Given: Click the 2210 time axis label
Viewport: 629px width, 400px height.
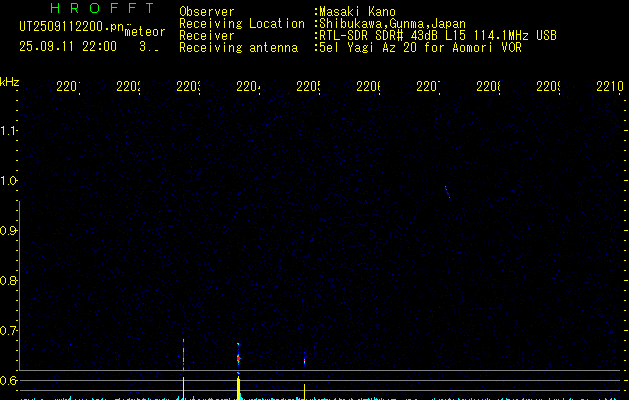Looking at the screenshot, I should [x=610, y=86].
